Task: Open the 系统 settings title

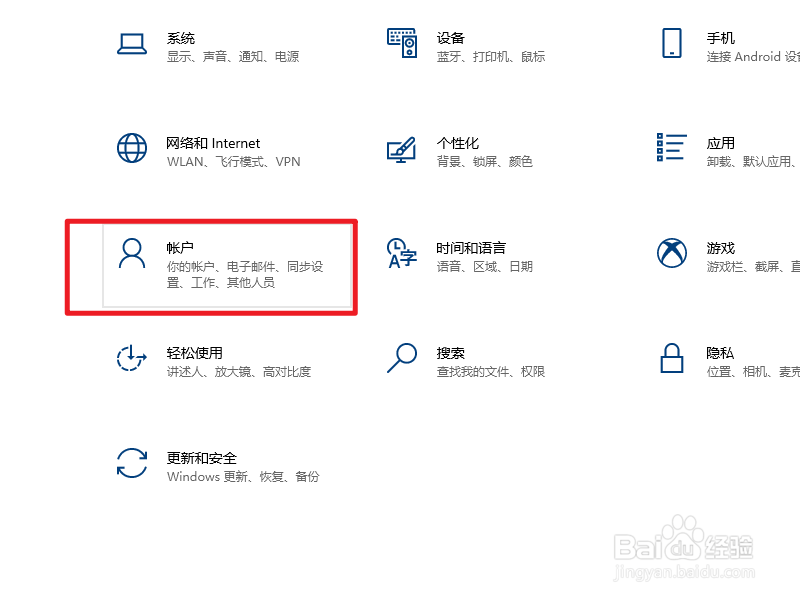Action: 181,38
